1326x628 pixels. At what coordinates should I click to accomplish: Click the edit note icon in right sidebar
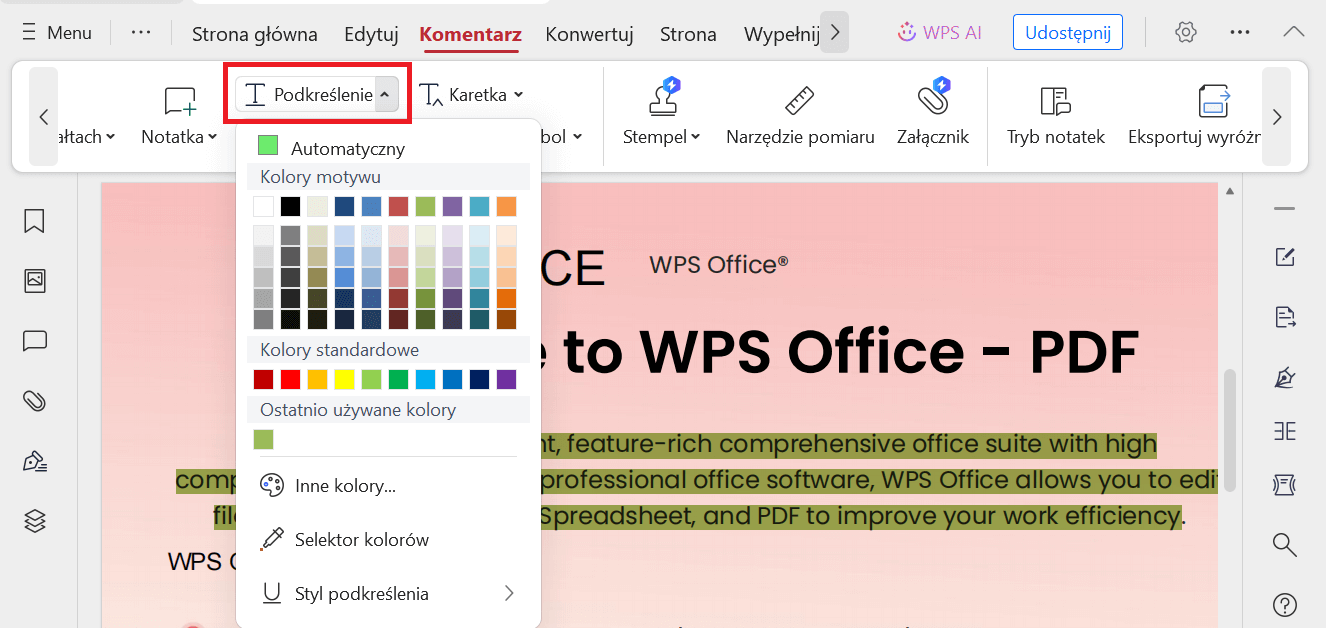pyautogui.click(x=1285, y=257)
